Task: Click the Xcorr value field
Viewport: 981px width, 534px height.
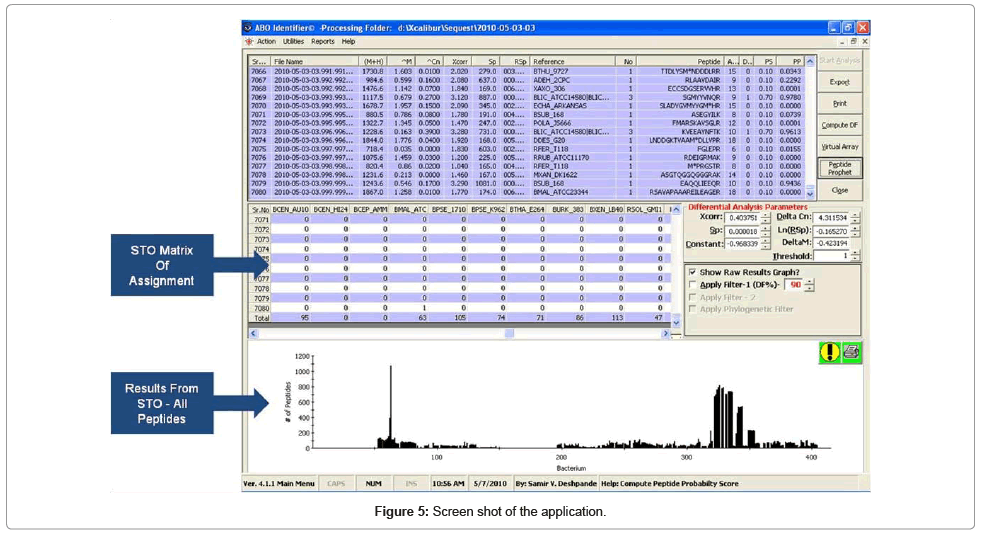Action: (x=742, y=218)
